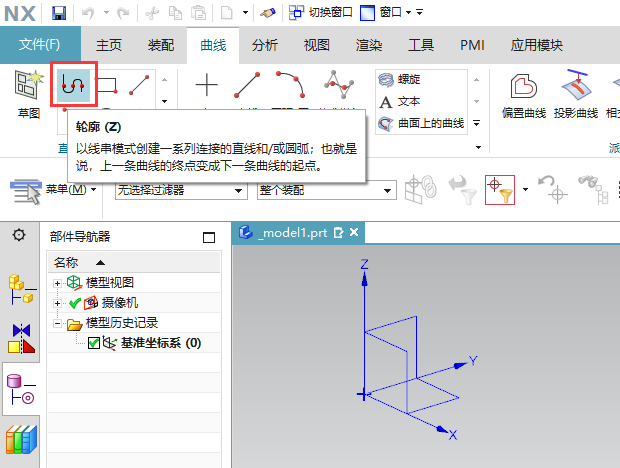Click 切换窗口 switch window button
Viewport: 620px width, 468px height.
[x=320, y=13]
